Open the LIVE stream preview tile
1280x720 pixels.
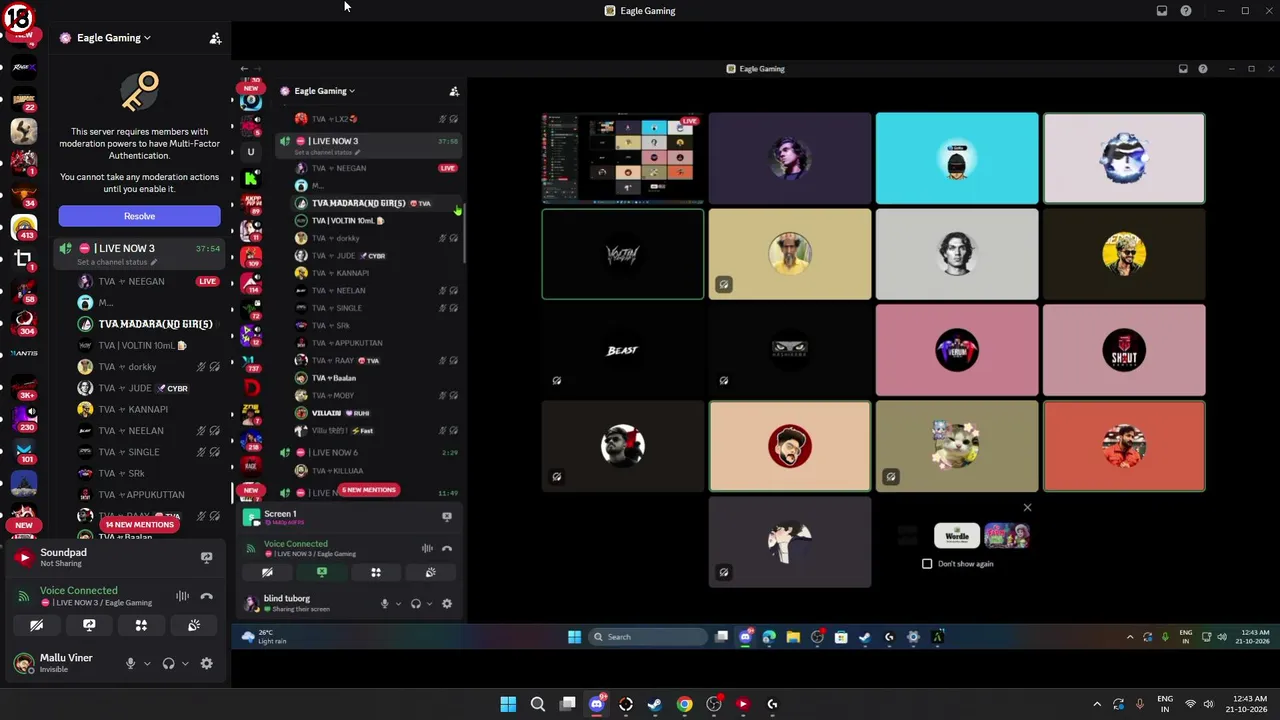click(x=622, y=158)
